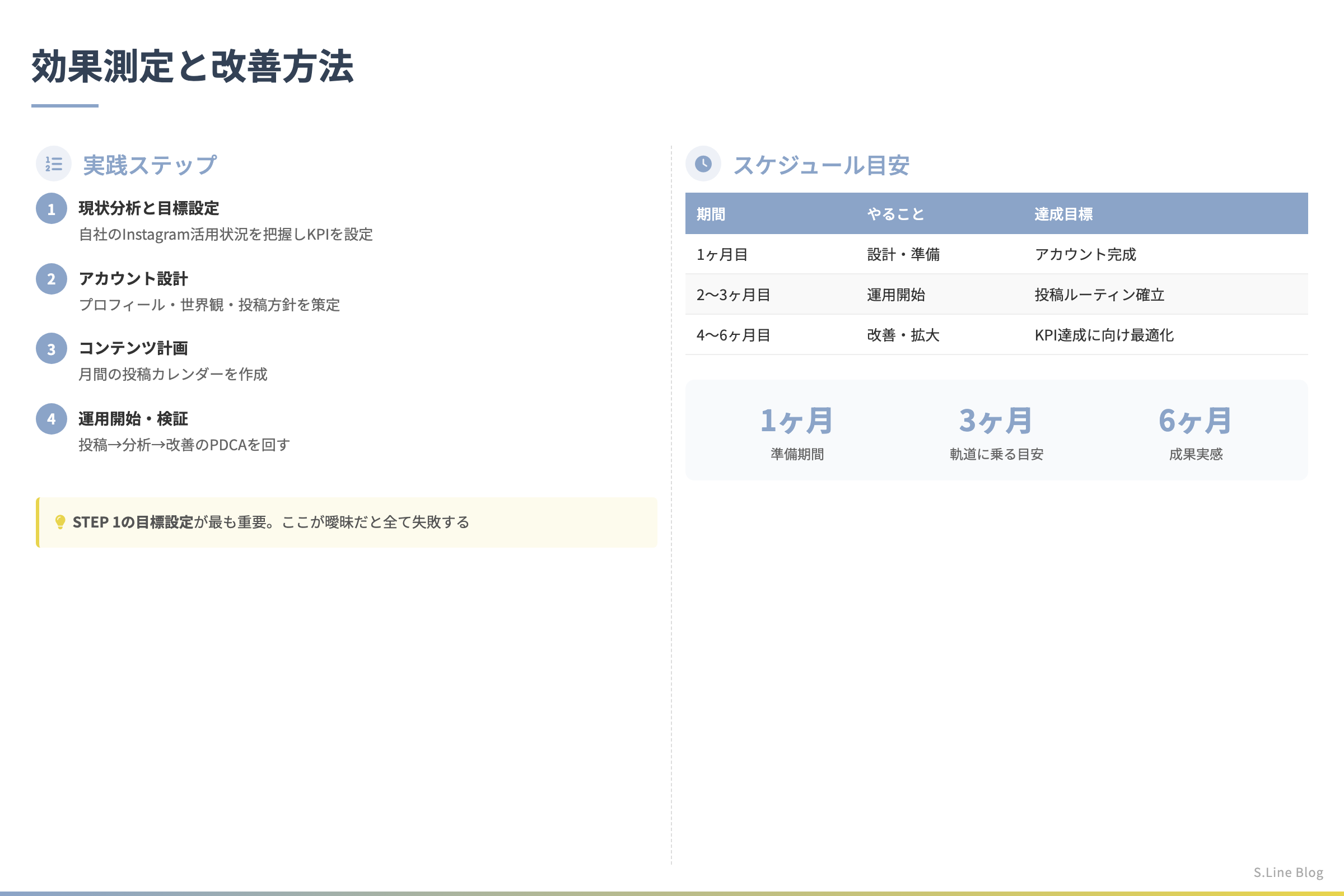
Task: Click the lightbulb icon in the yellow note
Action: [60, 522]
